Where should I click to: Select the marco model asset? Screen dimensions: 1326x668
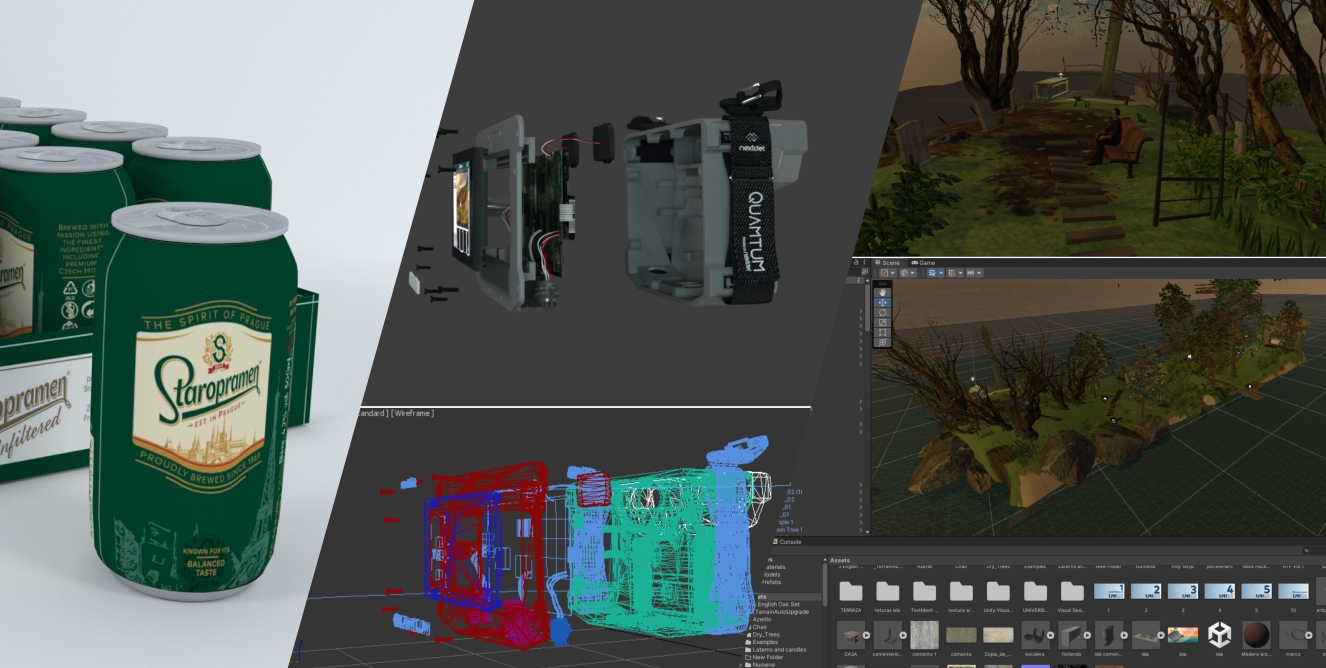pos(1291,636)
